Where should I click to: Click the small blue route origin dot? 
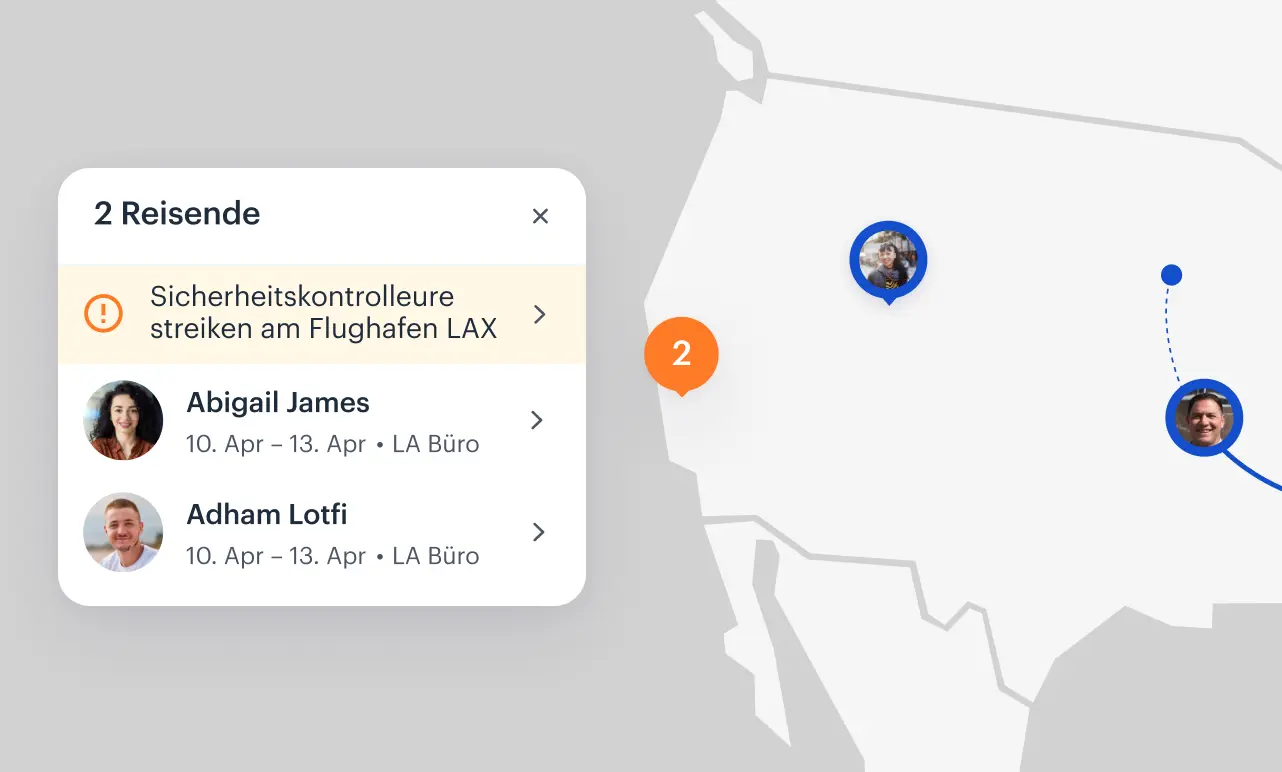click(1171, 275)
